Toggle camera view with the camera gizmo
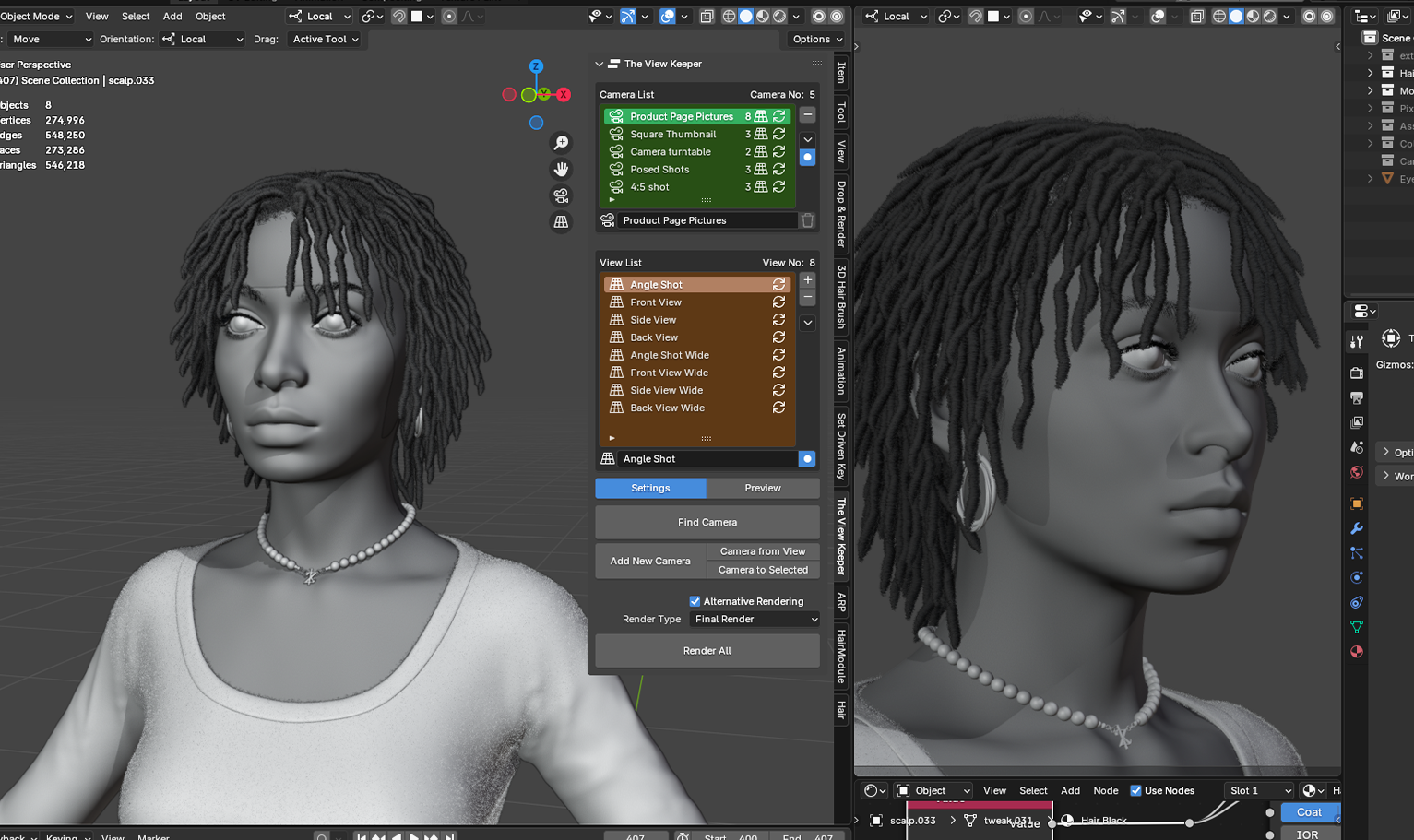The height and width of the screenshot is (840, 1414). click(561, 195)
